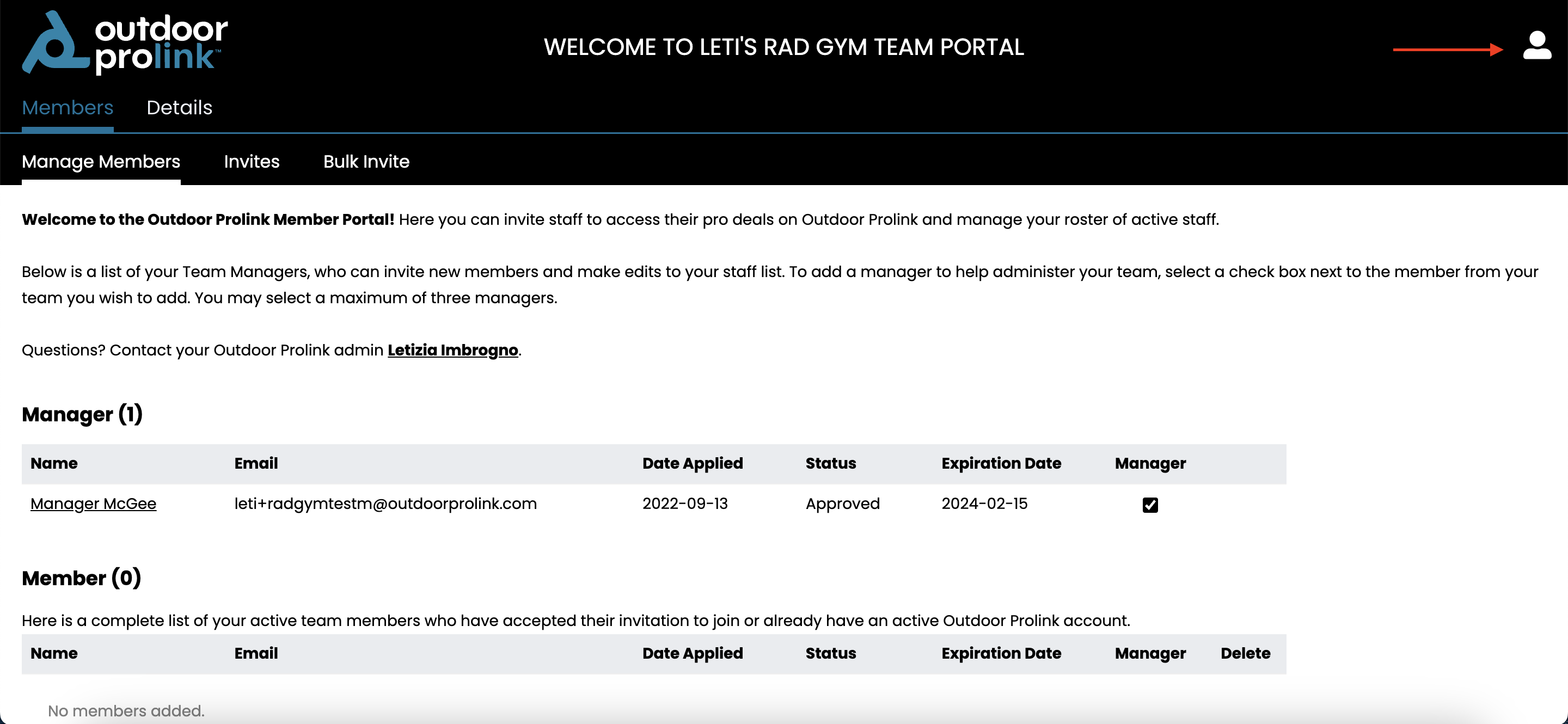This screenshot has height=724, width=1568.
Task: Select the Manage Members sub-tab
Action: [x=101, y=161]
